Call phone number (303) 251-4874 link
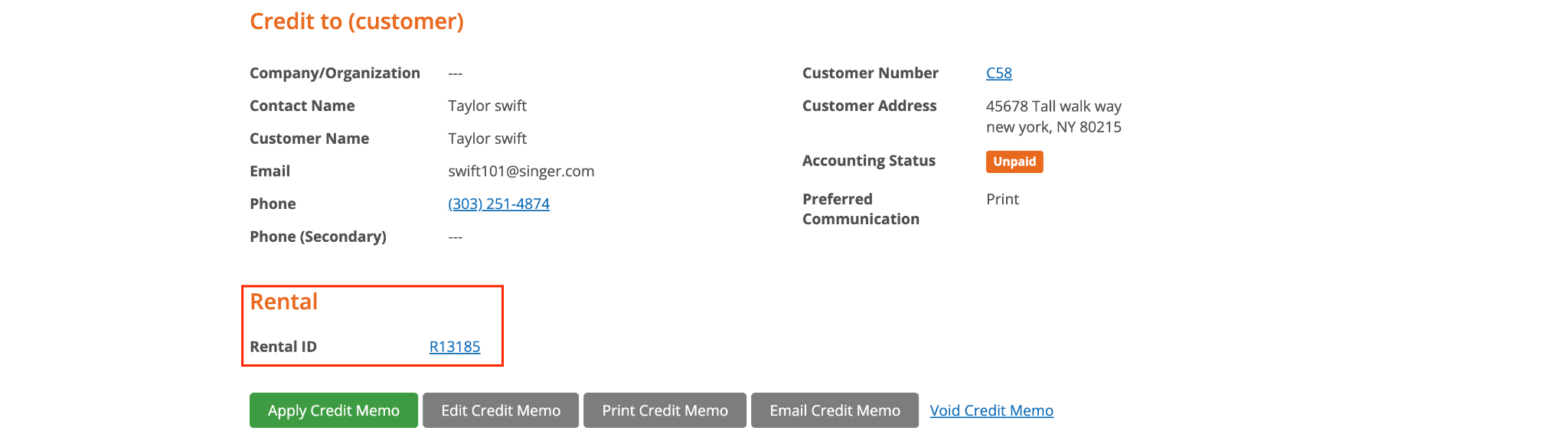 pyautogui.click(x=499, y=204)
